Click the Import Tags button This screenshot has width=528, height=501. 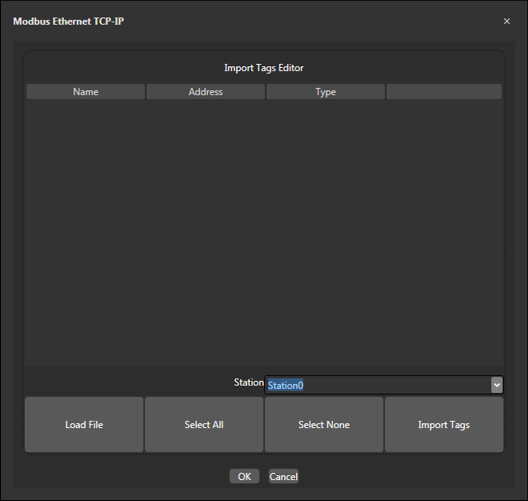[x=444, y=425]
